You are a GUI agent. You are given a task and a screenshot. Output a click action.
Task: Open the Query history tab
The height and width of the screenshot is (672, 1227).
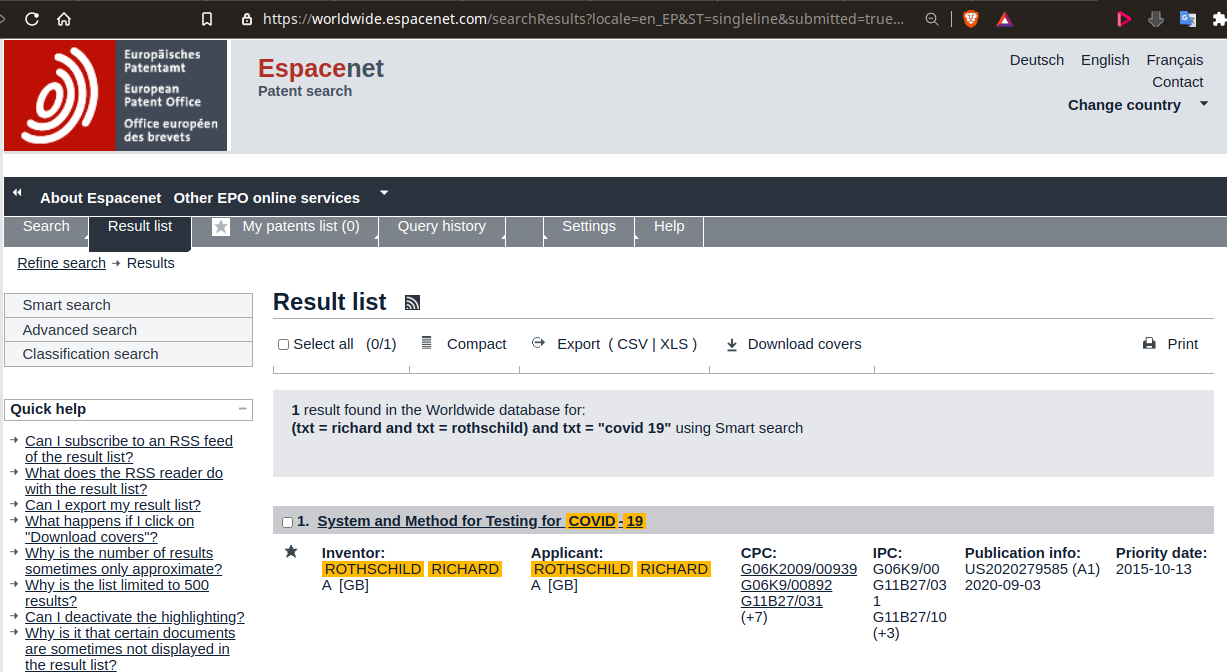coord(441,226)
